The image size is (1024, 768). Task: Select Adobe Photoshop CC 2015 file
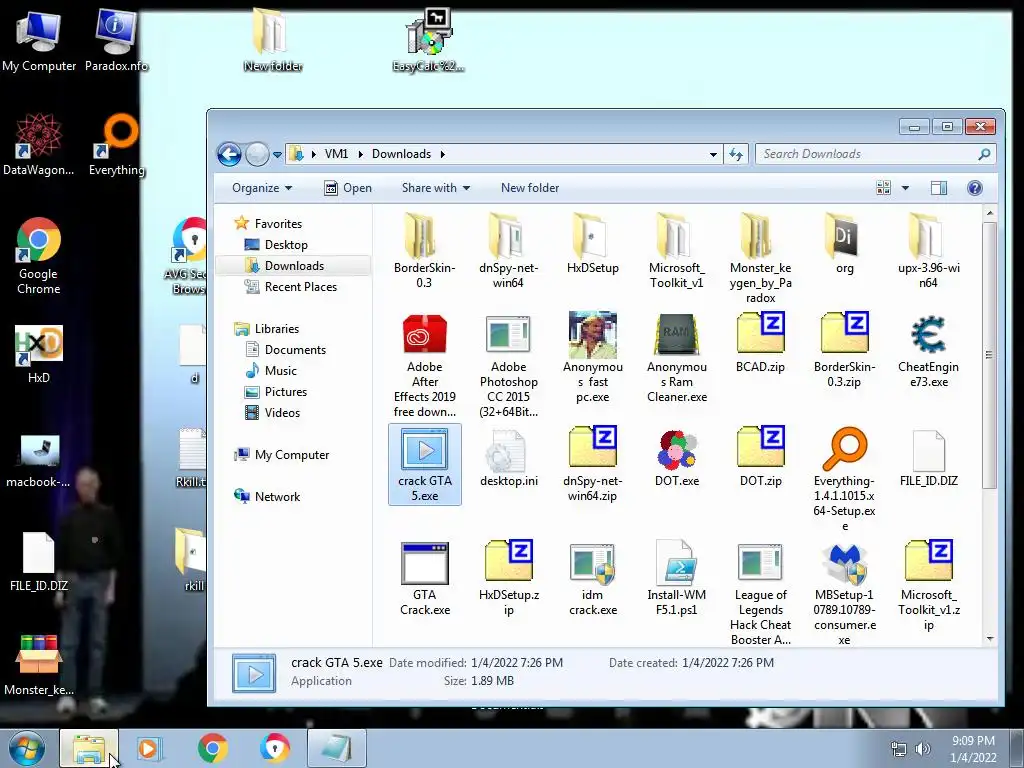point(508,366)
